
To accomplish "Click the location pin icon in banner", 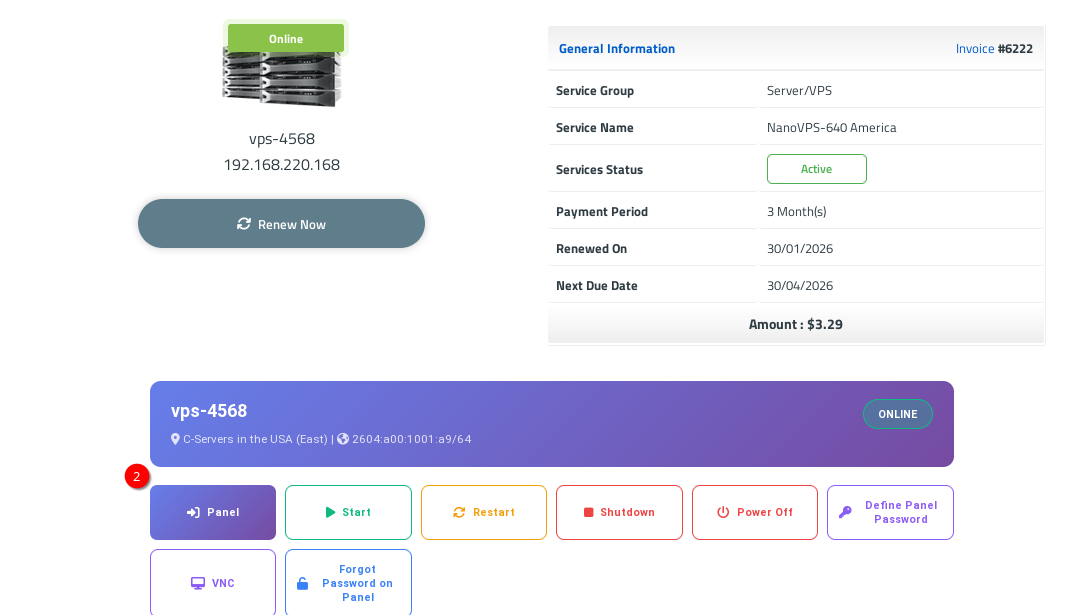I will (176, 439).
